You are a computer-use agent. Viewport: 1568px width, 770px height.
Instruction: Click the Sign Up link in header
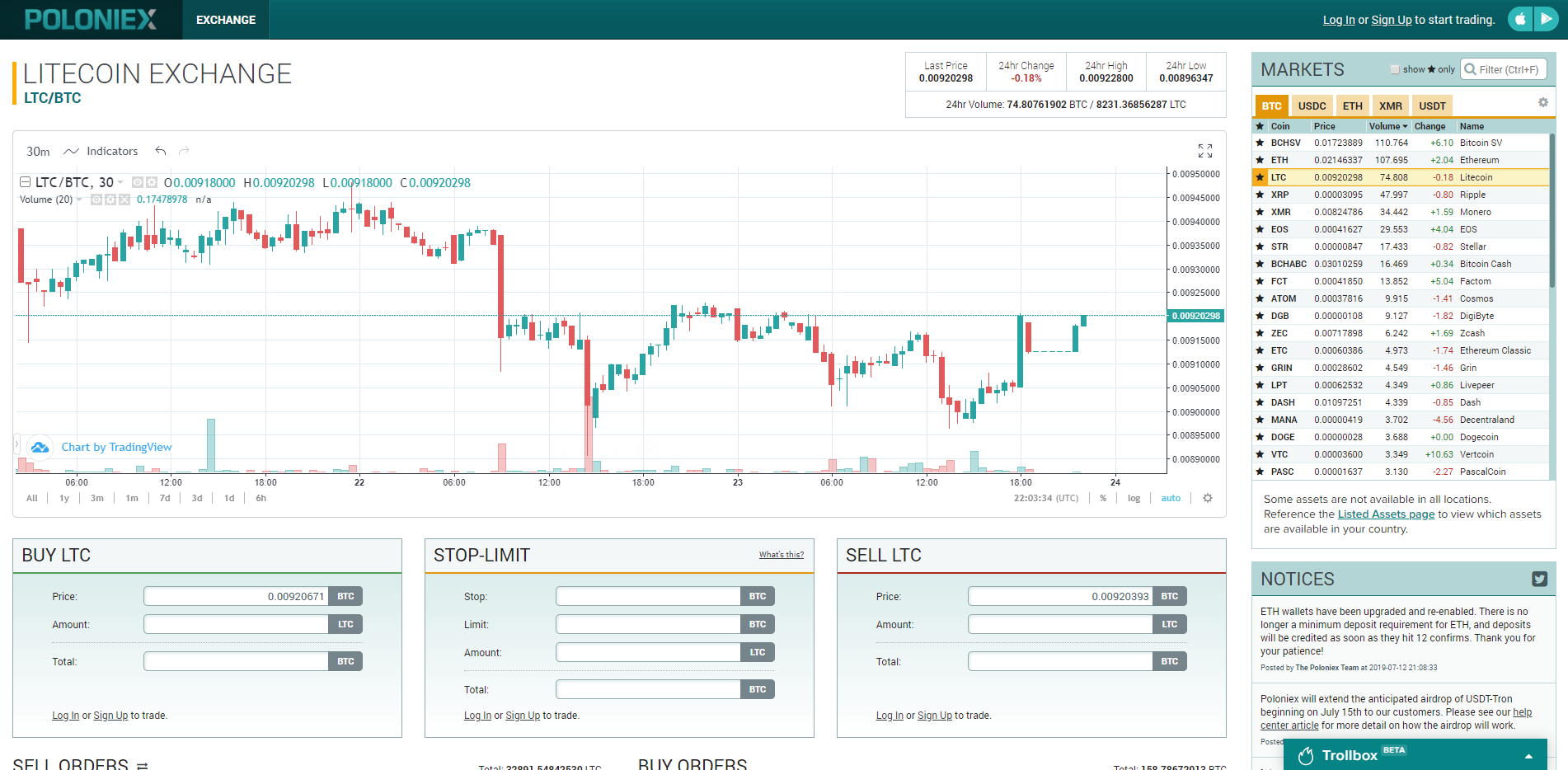coord(1392,20)
